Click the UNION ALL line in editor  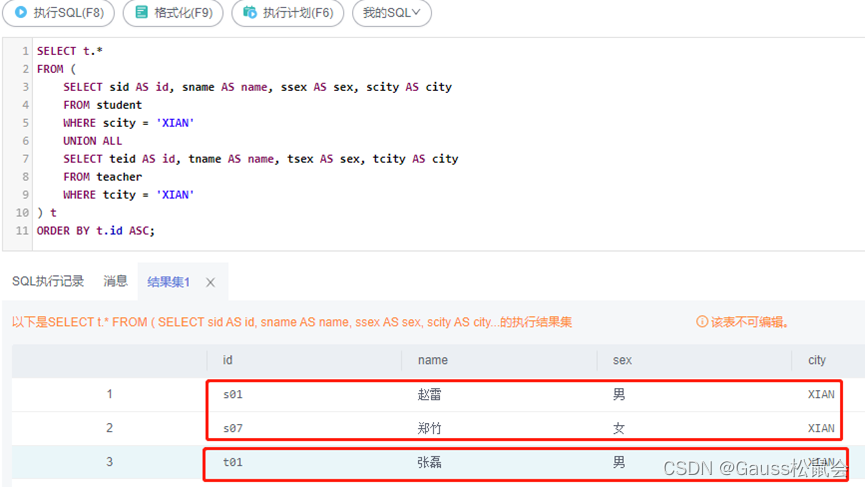(x=92, y=141)
